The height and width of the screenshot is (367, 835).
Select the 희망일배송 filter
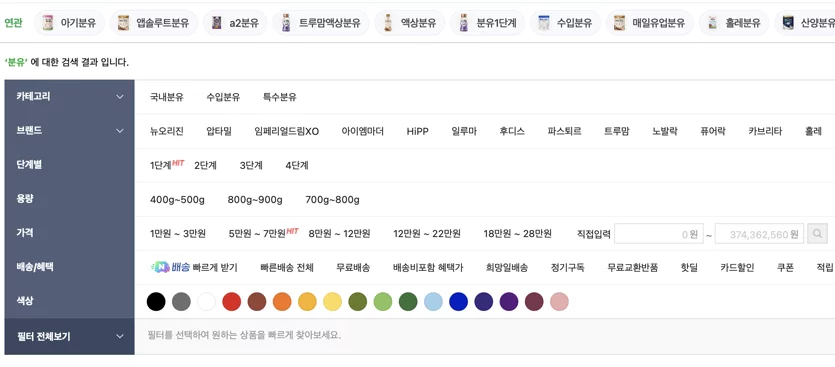[x=507, y=267]
